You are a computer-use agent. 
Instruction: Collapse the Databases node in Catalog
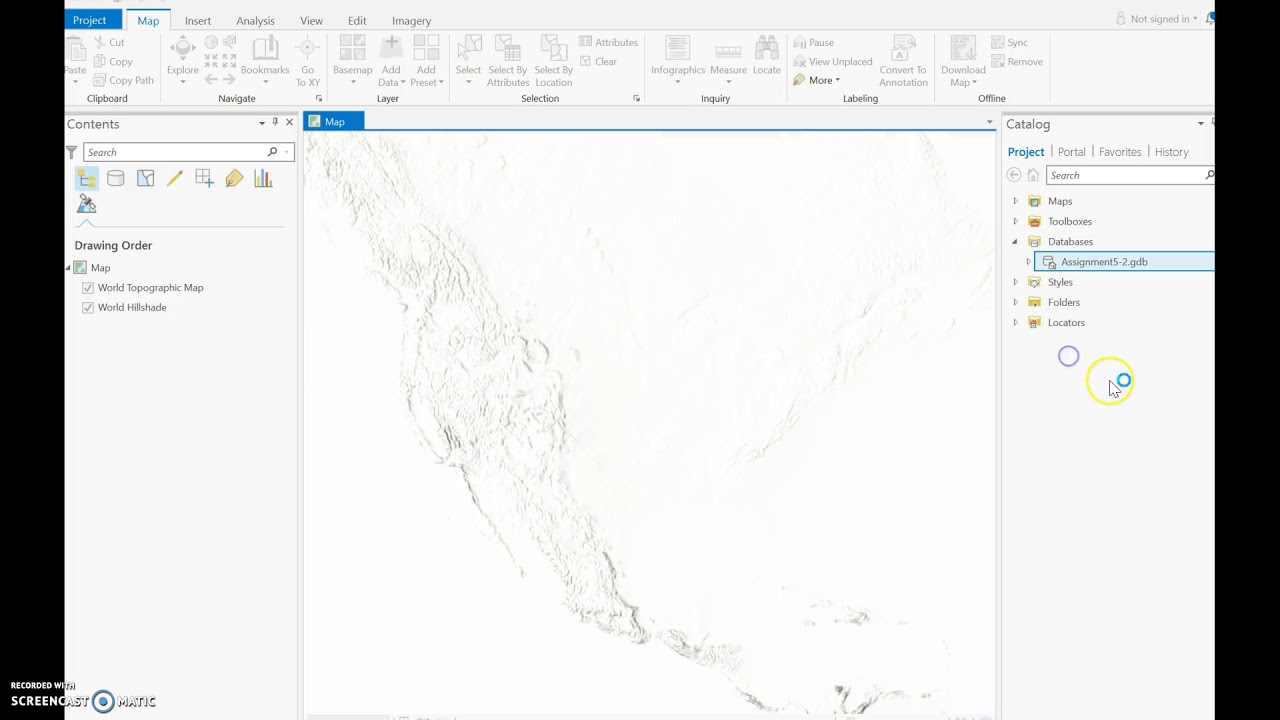click(x=1015, y=242)
